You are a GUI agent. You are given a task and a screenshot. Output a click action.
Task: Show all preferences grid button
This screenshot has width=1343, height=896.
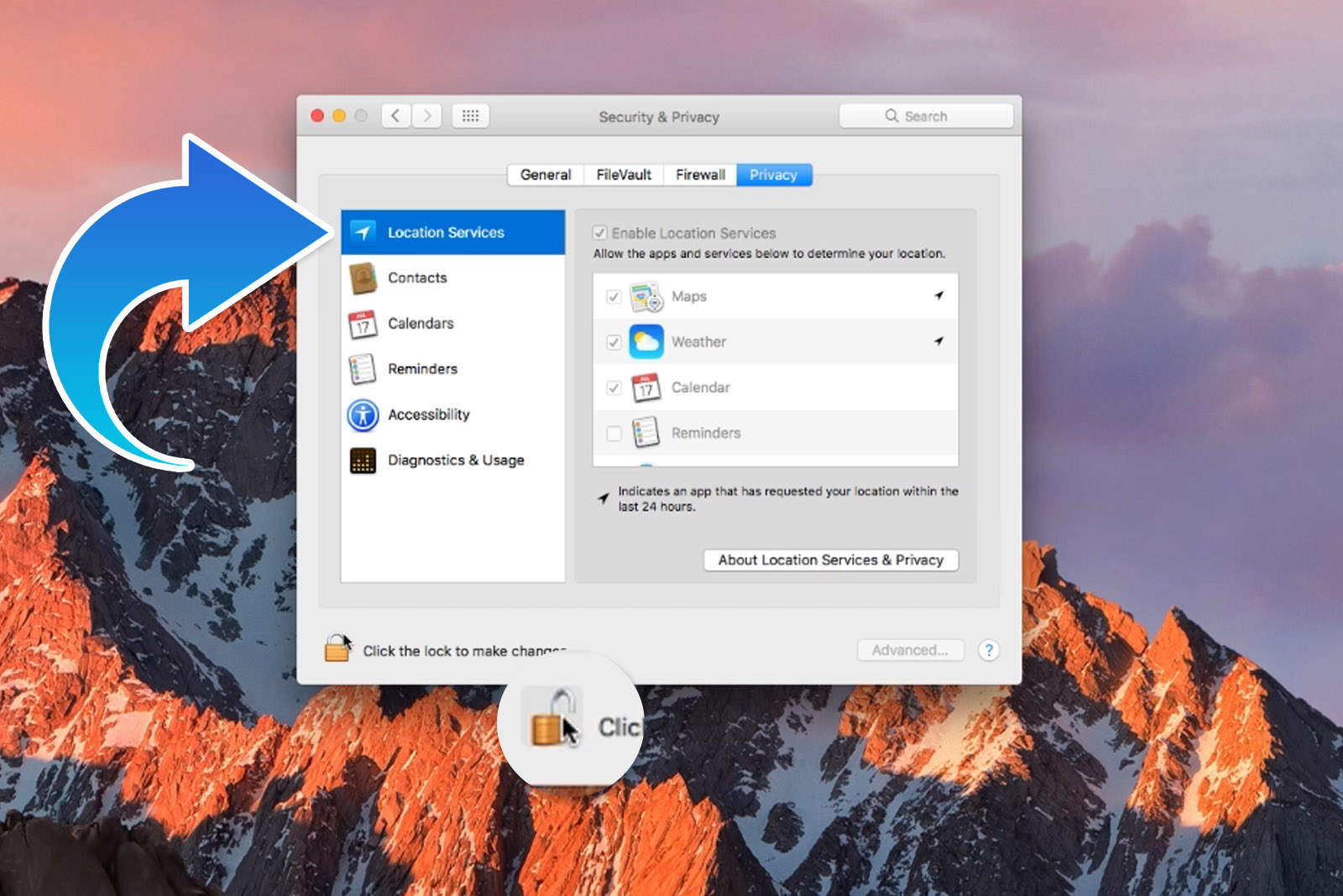[x=470, y=116]
